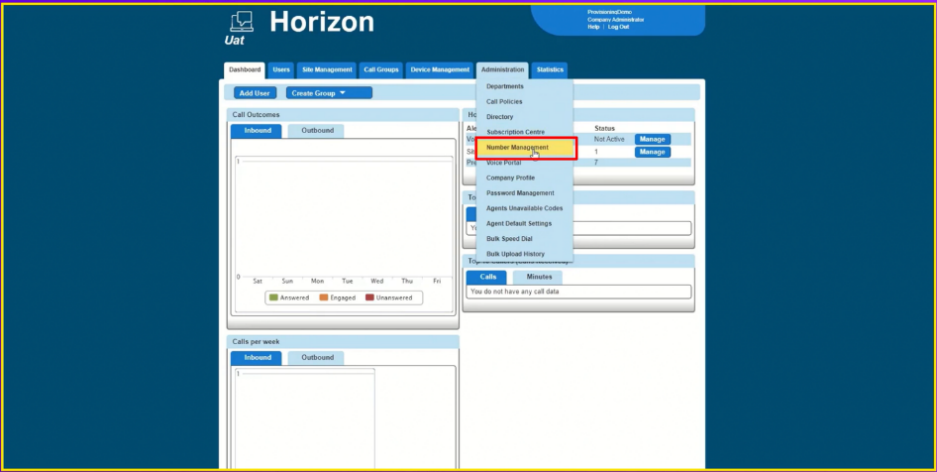Click the Call Outcomes panel header
Screen dimensions: 937x472
point(343,115)
